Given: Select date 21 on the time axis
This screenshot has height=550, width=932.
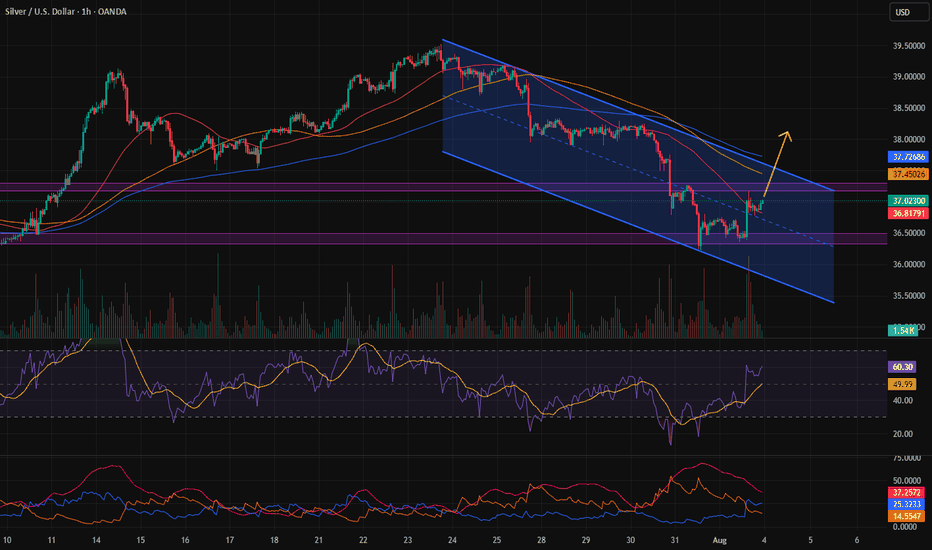Looking at the screenshot, I should click(319, 540).
